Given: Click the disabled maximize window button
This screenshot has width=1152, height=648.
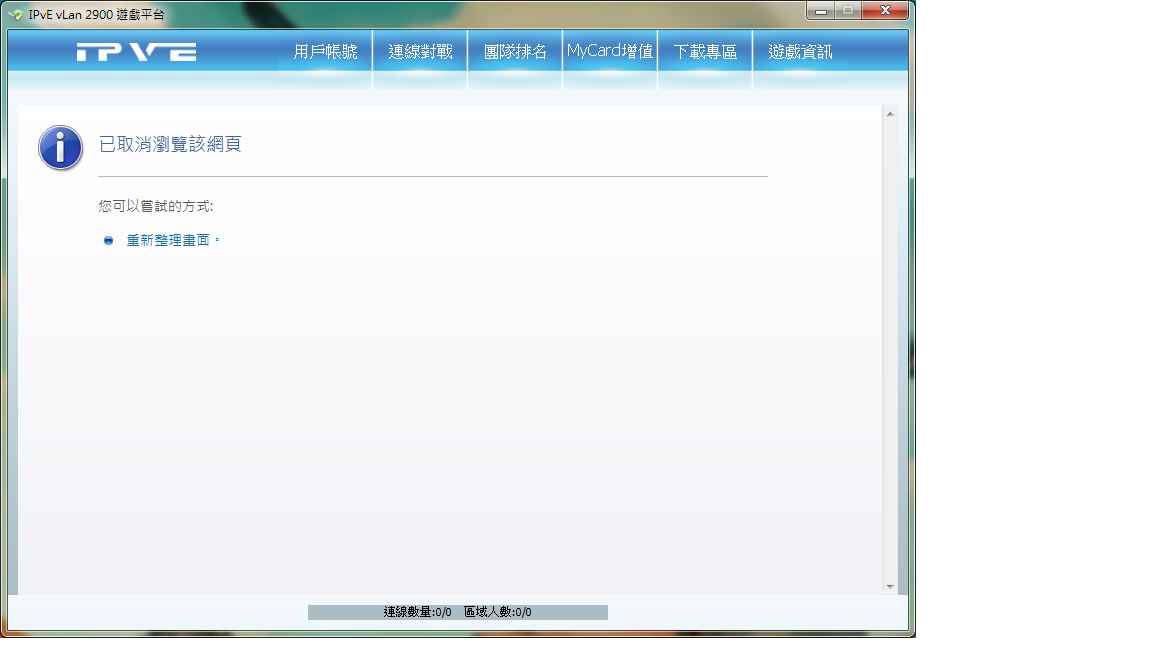Looking at the screenshot, I should [x=848, y=10].
